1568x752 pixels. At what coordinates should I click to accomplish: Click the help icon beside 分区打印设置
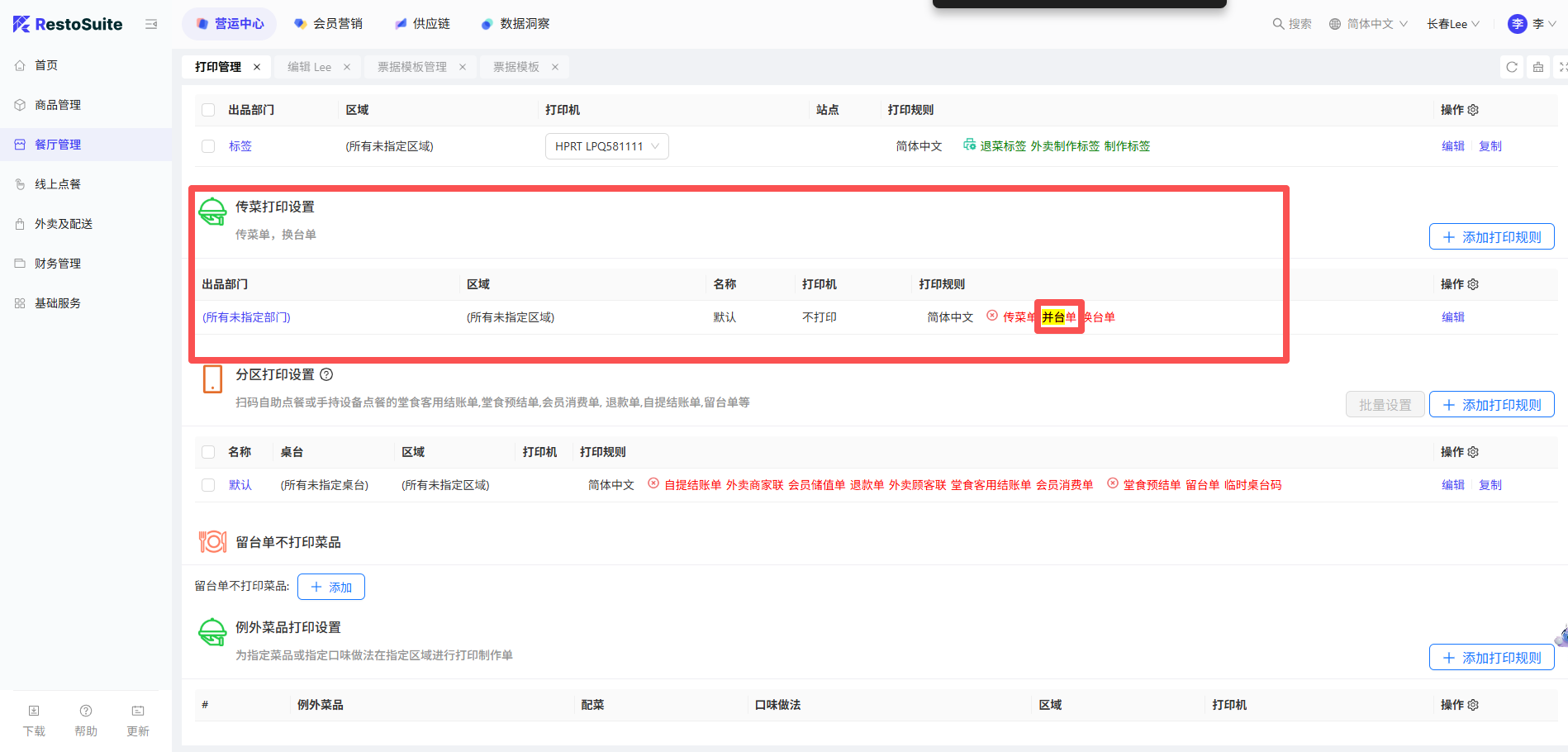[x=326, y=374]
